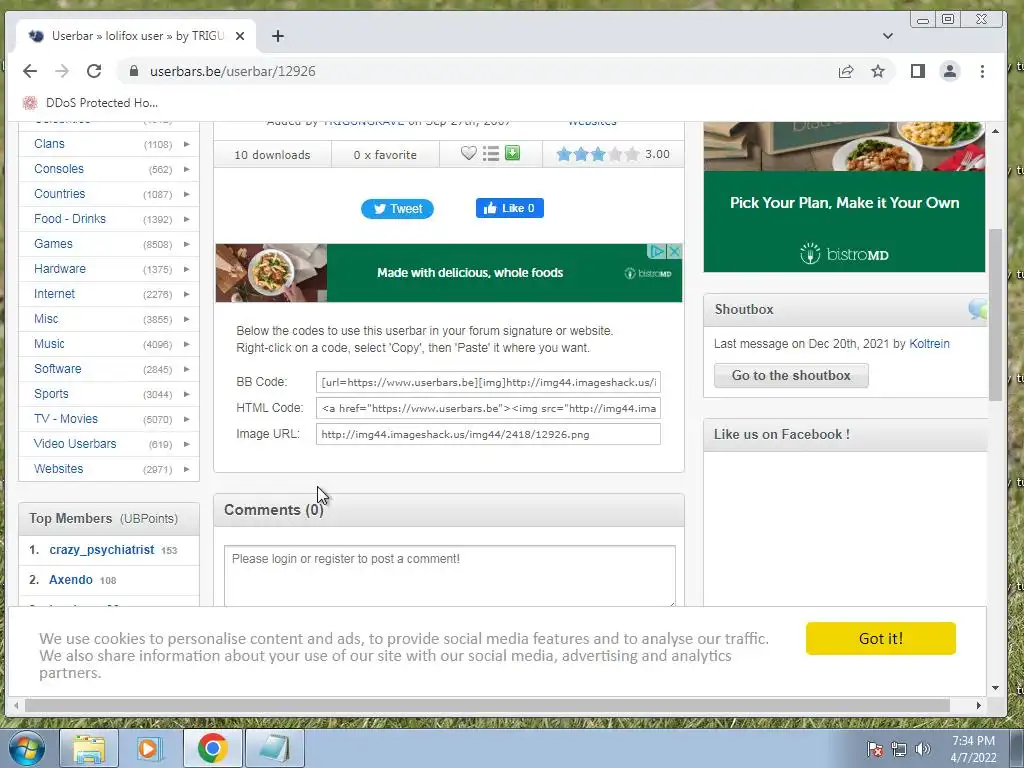The height and width of the screenshot is (768, 1024).
Task: Open Axendo member link
Action: pyautogui.click(x=71, y=580)
